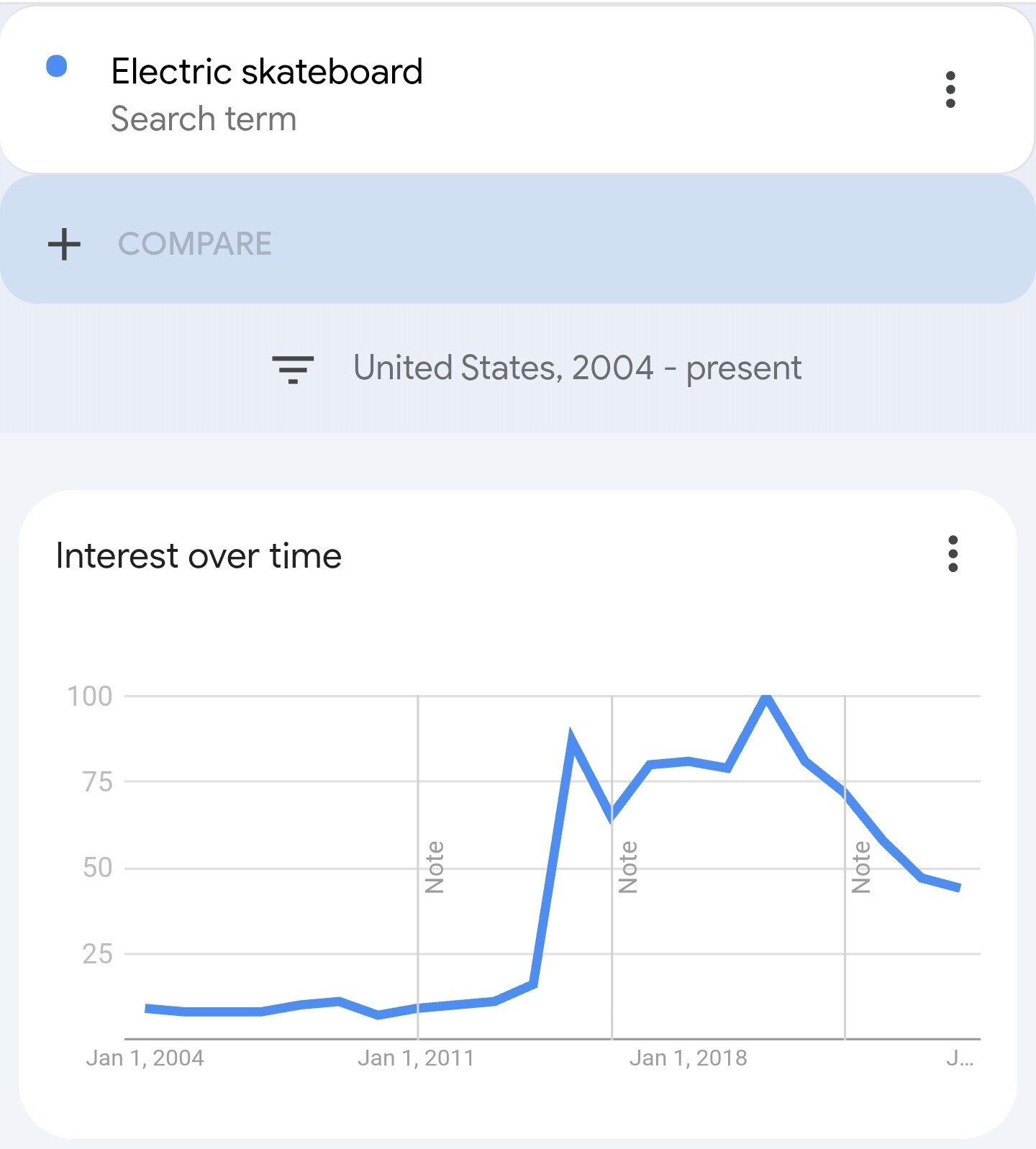Click the Jan 1, 2018 axis label
This screenshot has width=1036, height=1149.
pyautogui.click(x=688, y=1058)
